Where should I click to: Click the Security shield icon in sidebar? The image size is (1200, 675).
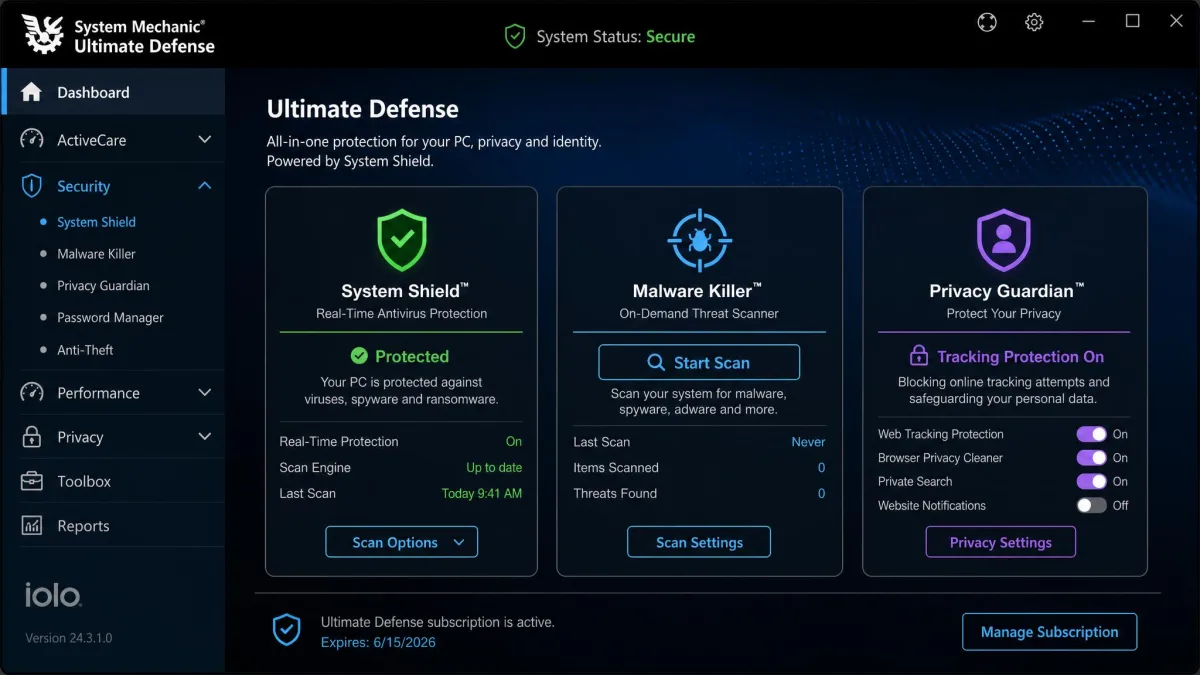32,186
